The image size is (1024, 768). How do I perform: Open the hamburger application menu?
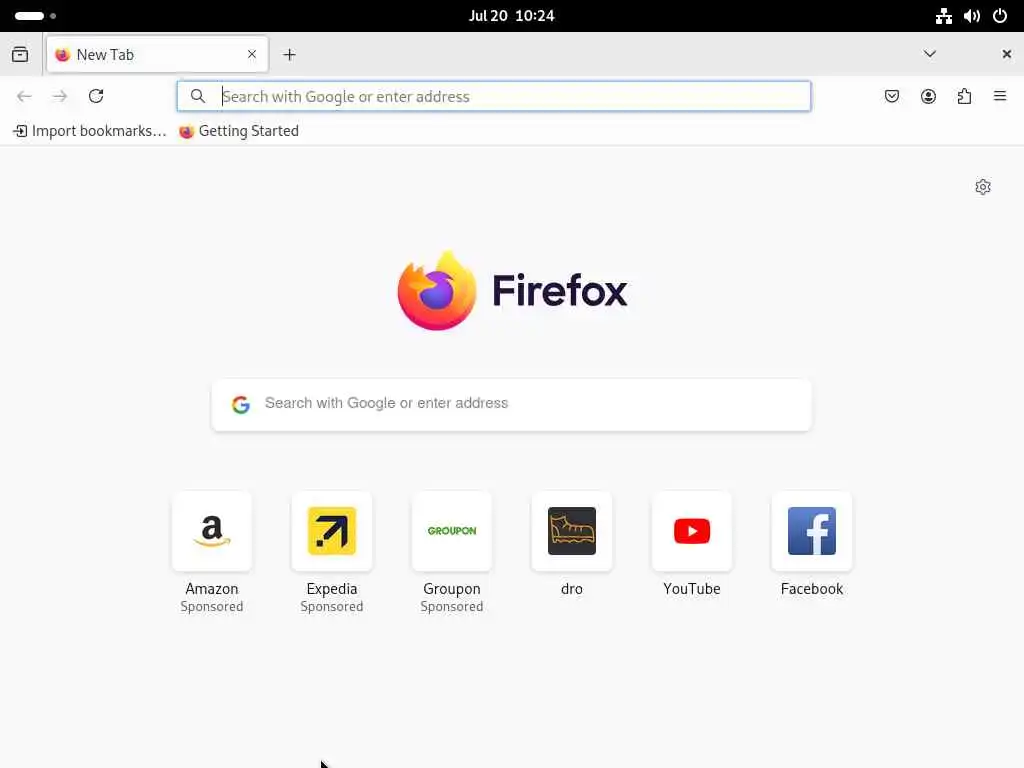[x=1000, y=97]
